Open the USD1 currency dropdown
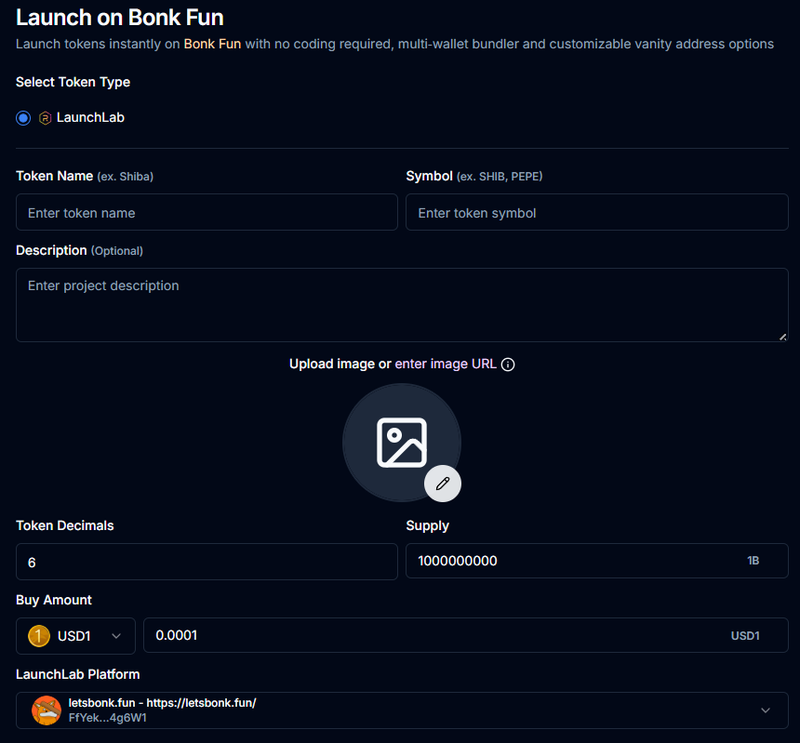 [76, 636]
